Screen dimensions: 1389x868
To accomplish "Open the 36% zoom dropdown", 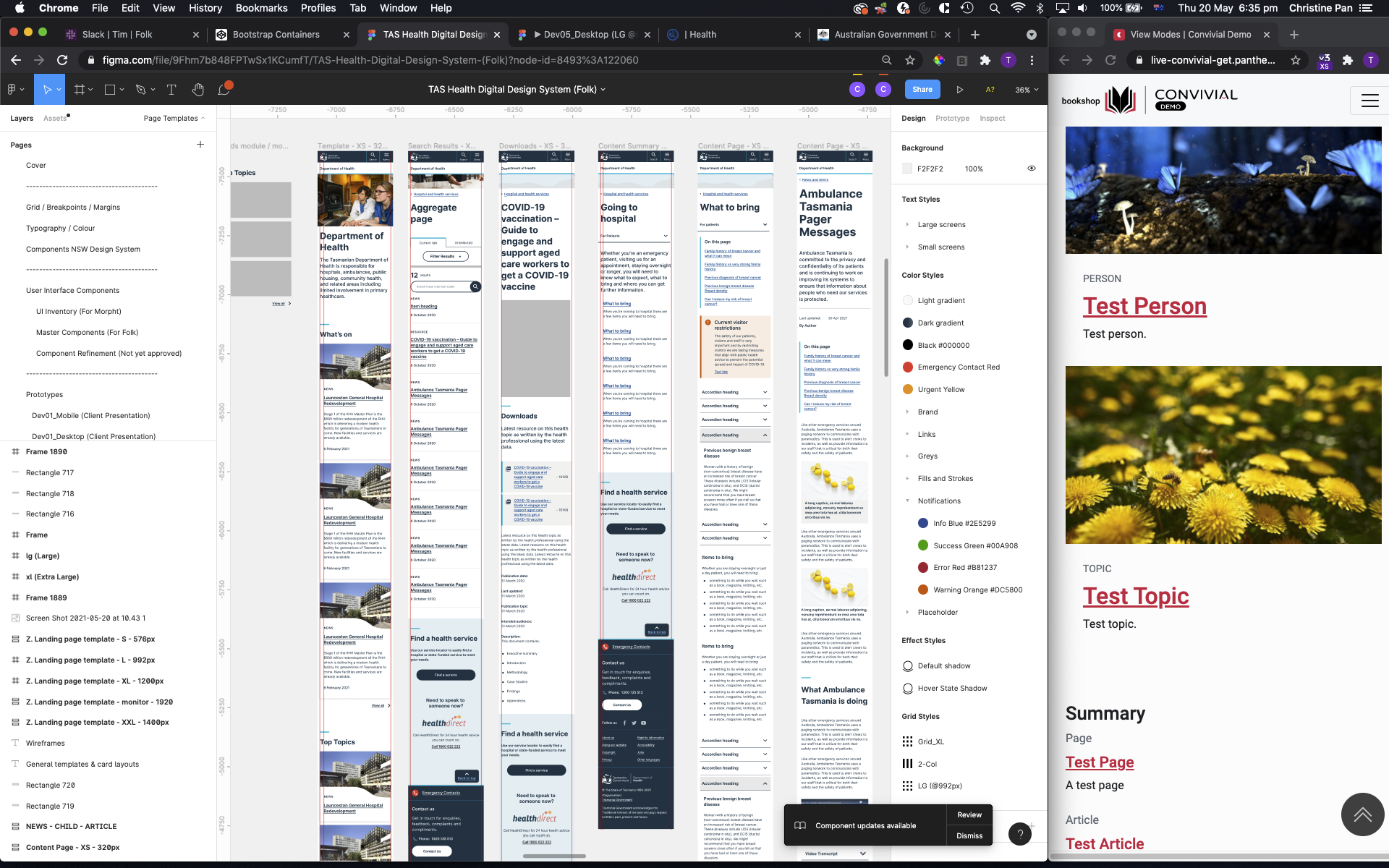I will pyautogui.click(x=1027, y=90).
